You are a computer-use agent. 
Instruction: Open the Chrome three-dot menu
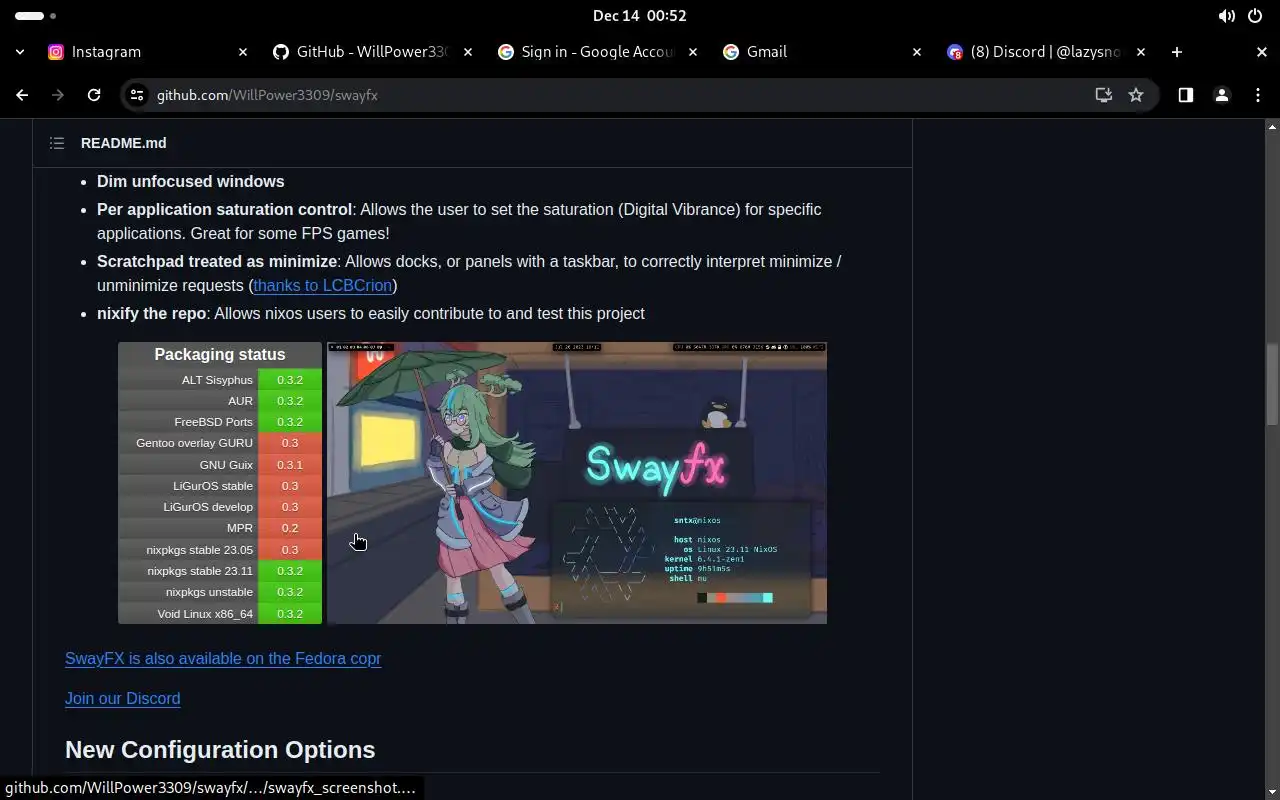(x=1258, y=95)
